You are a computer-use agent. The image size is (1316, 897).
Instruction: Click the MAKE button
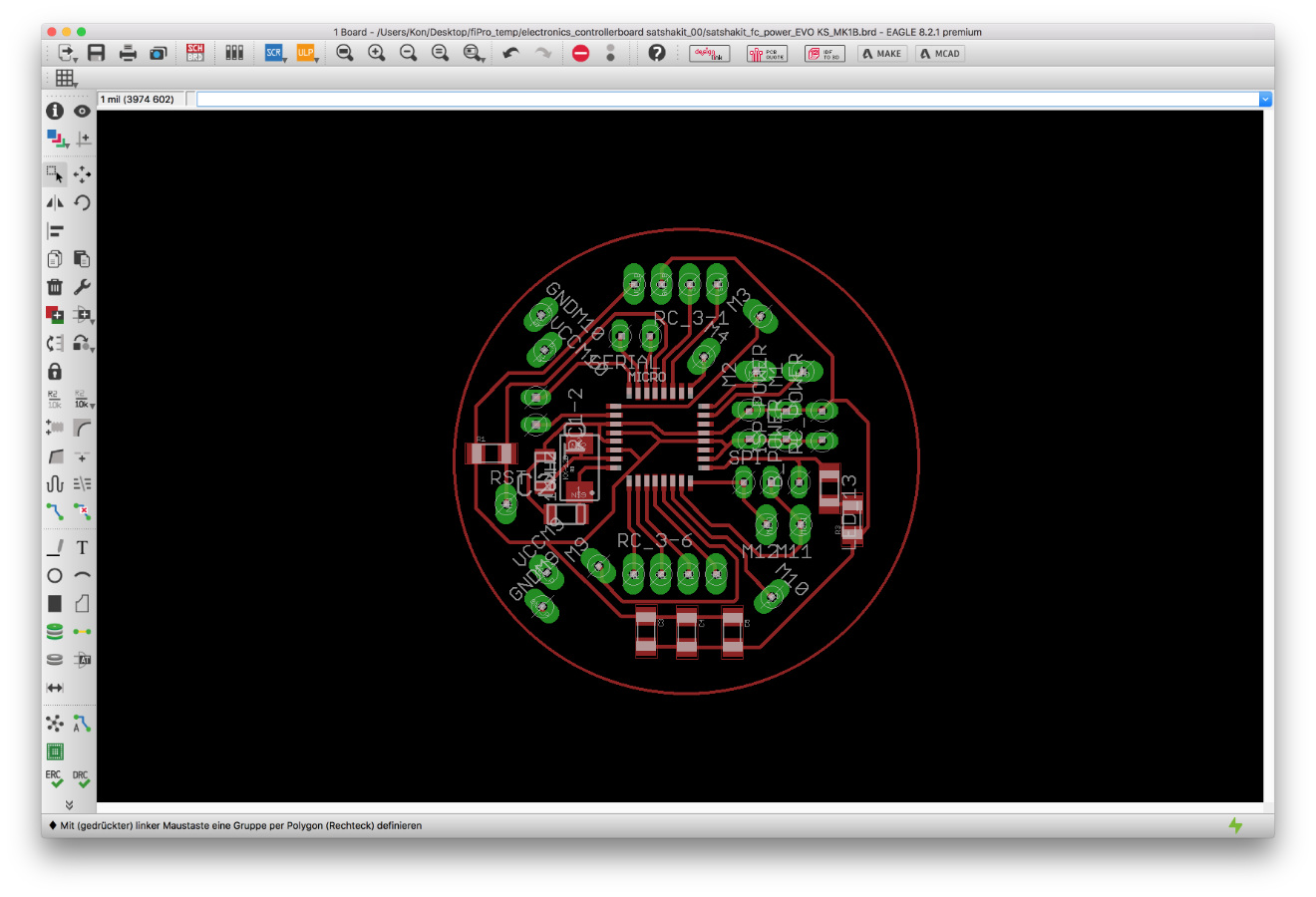click(882, 54)
